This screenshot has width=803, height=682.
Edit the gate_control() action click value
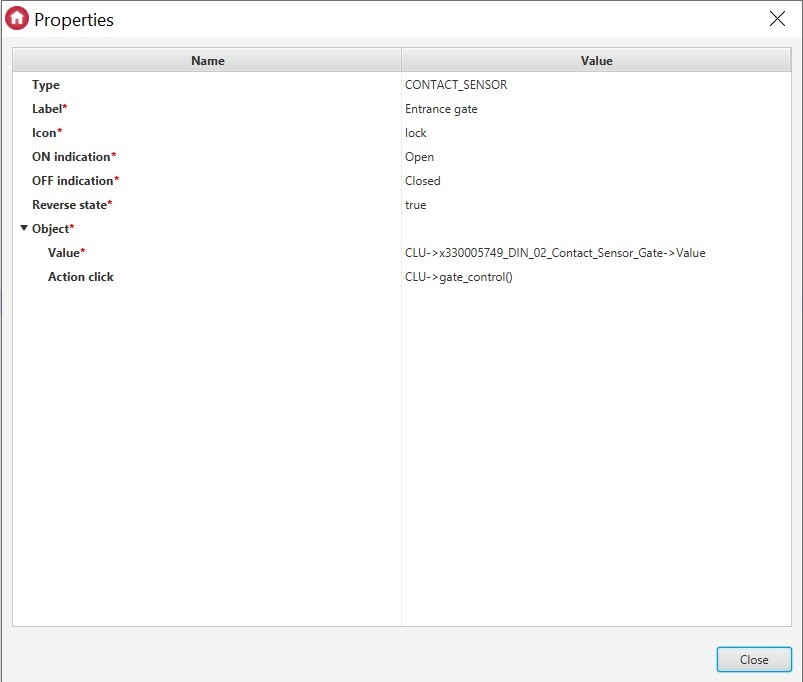[x=458, y=277]
